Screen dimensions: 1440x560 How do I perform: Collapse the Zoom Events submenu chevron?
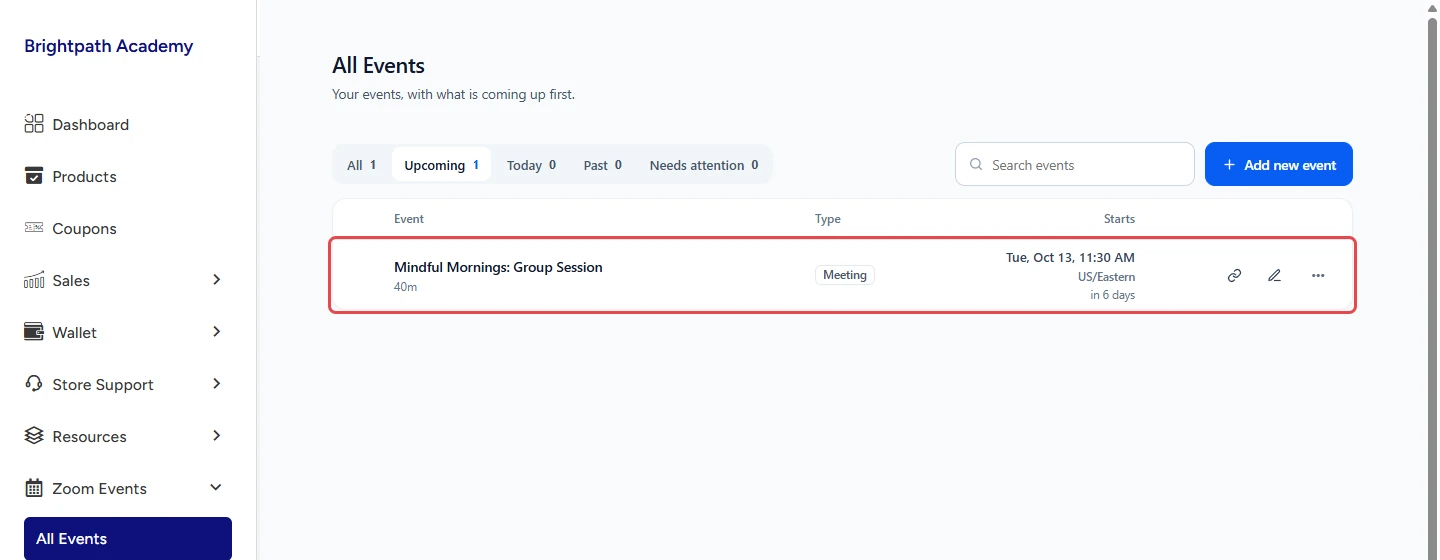tap(215, 488)
